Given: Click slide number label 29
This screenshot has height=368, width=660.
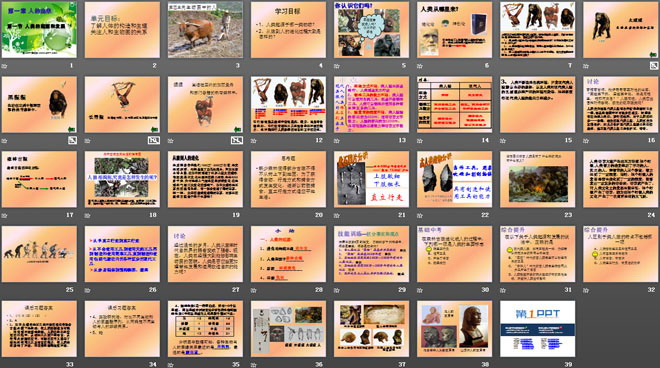Looking at the screenshot, I should click(402, 290).
